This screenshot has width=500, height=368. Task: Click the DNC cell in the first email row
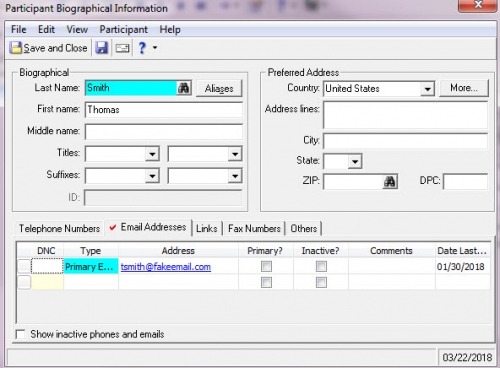click(47, 266)
